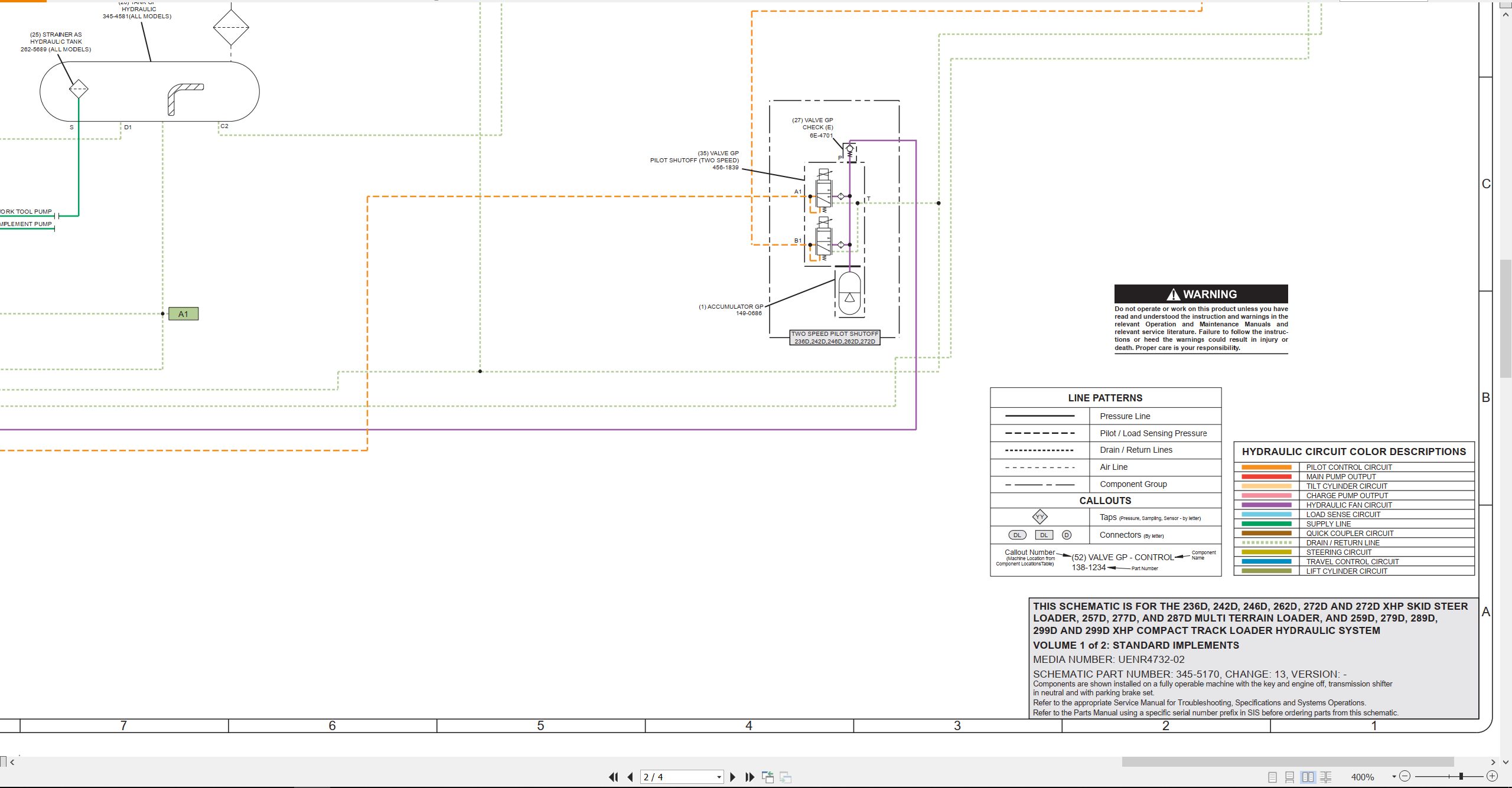The height and width of the screenshot is (788, 1512).
Task: Switch to continuous scrolling view
Action: (x=1290, y=777)
